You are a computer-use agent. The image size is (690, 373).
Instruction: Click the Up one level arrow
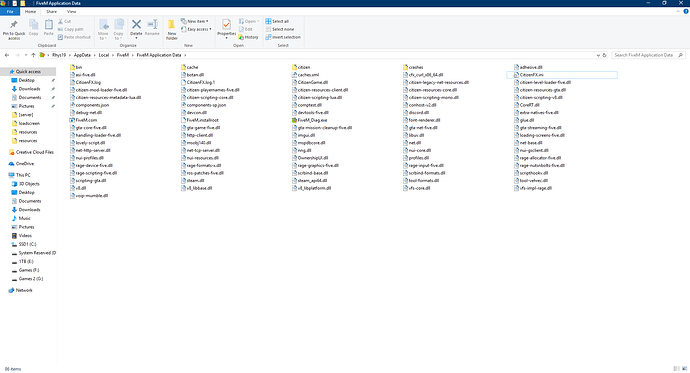pyautogui.click(x=33, y=55)
